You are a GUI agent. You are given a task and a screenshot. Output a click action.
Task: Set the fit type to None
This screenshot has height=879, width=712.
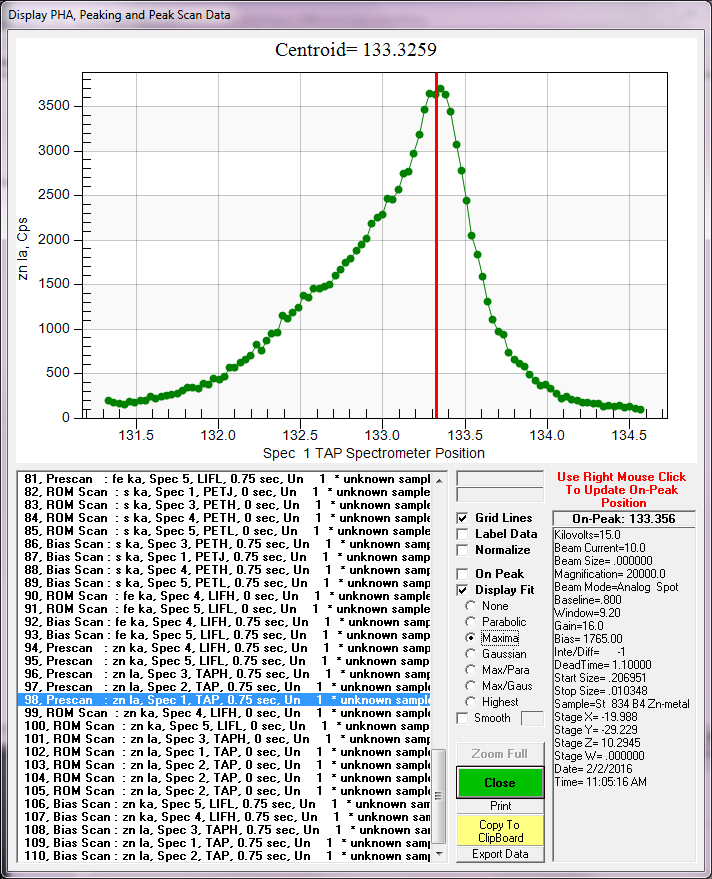471,606
